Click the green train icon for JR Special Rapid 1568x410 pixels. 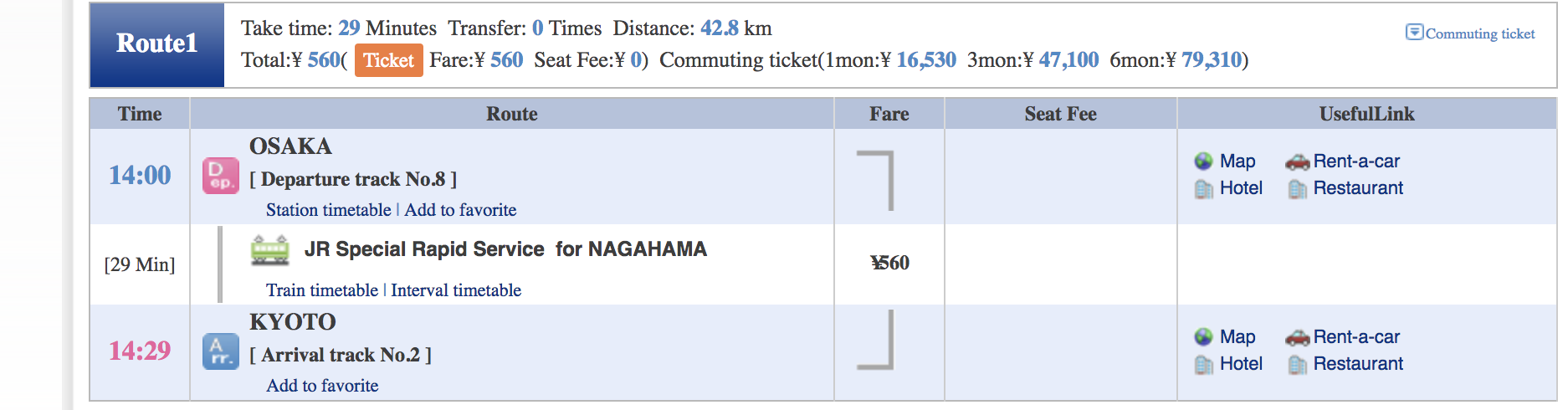270,250
